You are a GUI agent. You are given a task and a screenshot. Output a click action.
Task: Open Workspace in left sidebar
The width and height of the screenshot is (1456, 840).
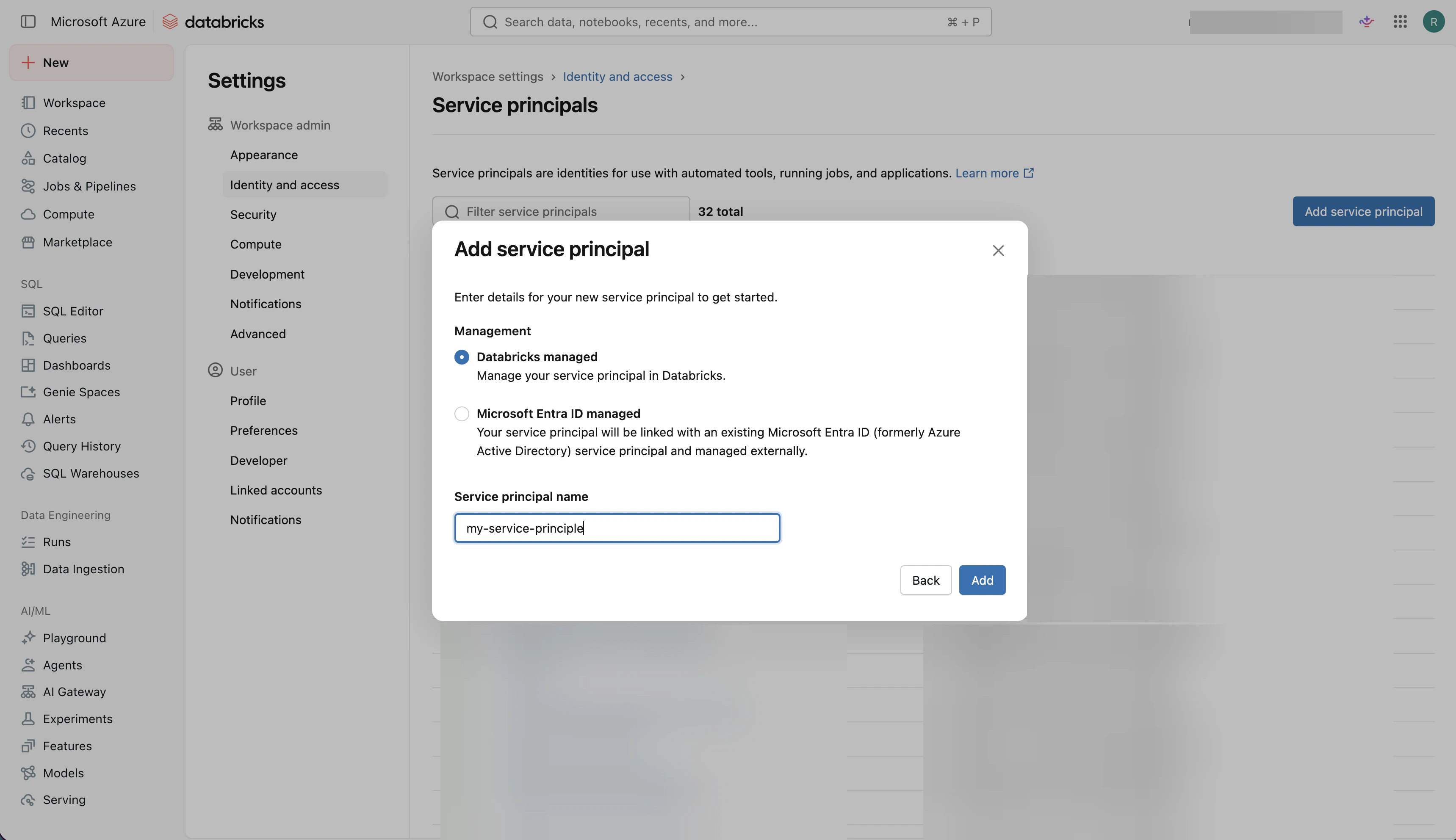click(x=74, y=103)
